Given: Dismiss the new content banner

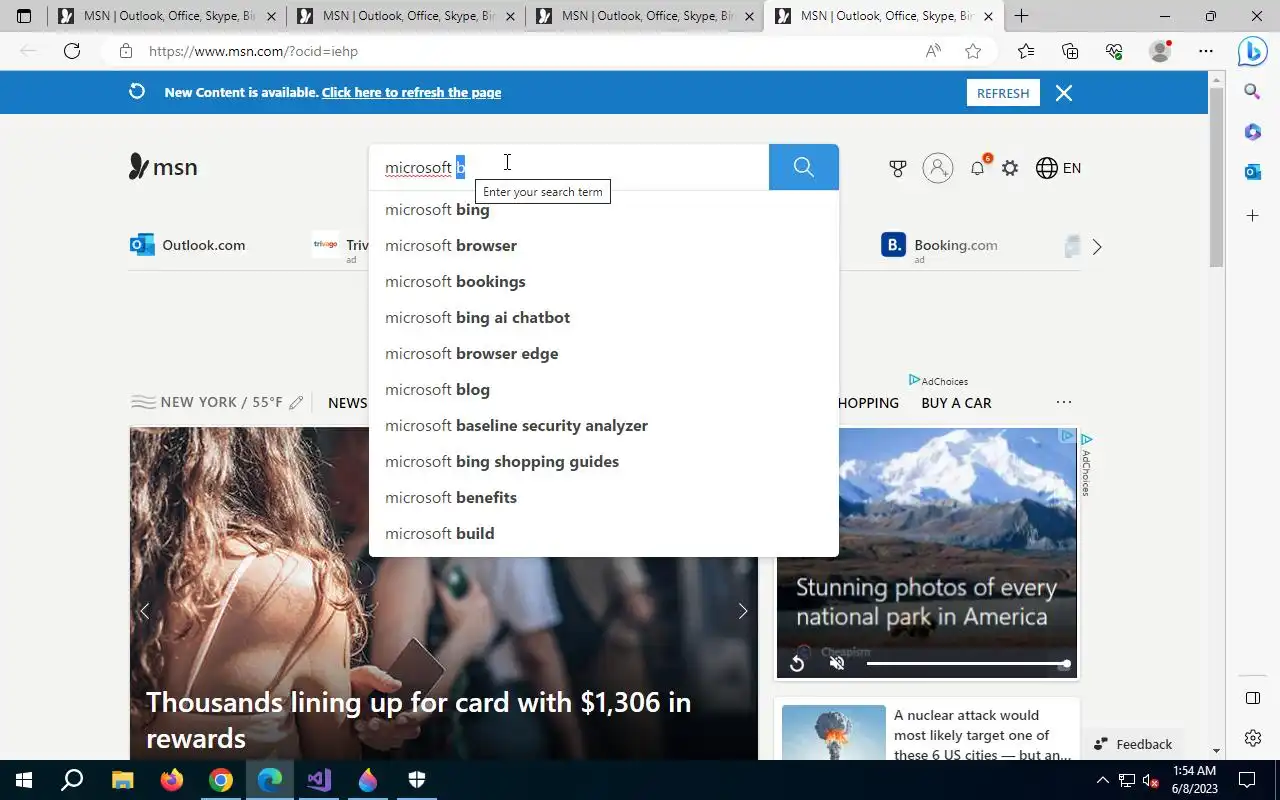Looking at the screenshot, I should (1064, 93).
